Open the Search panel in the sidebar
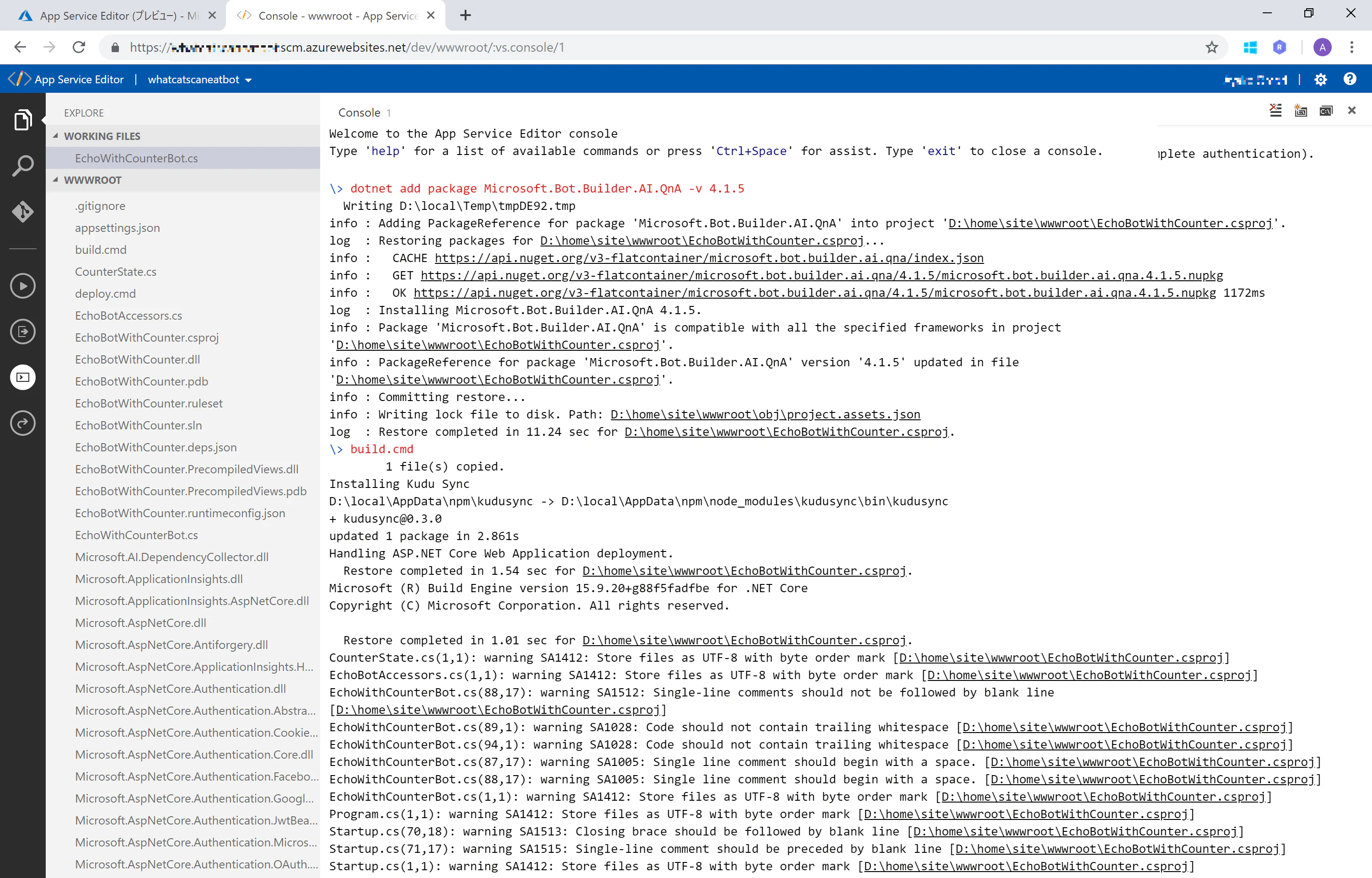This screenshot has height=878, width=1372. (23, 166)
